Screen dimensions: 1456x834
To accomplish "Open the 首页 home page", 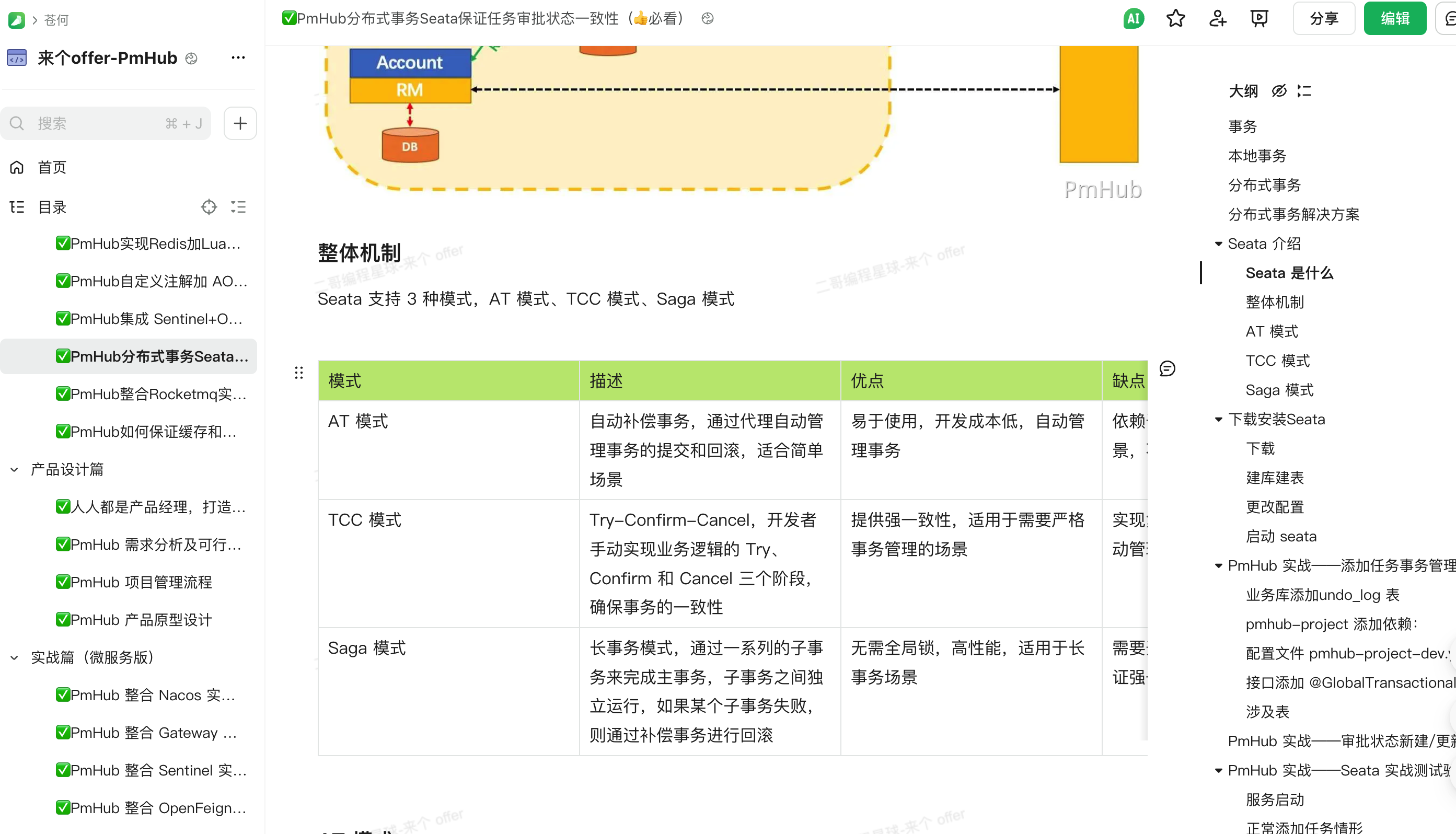I will (x=50, y=167).
